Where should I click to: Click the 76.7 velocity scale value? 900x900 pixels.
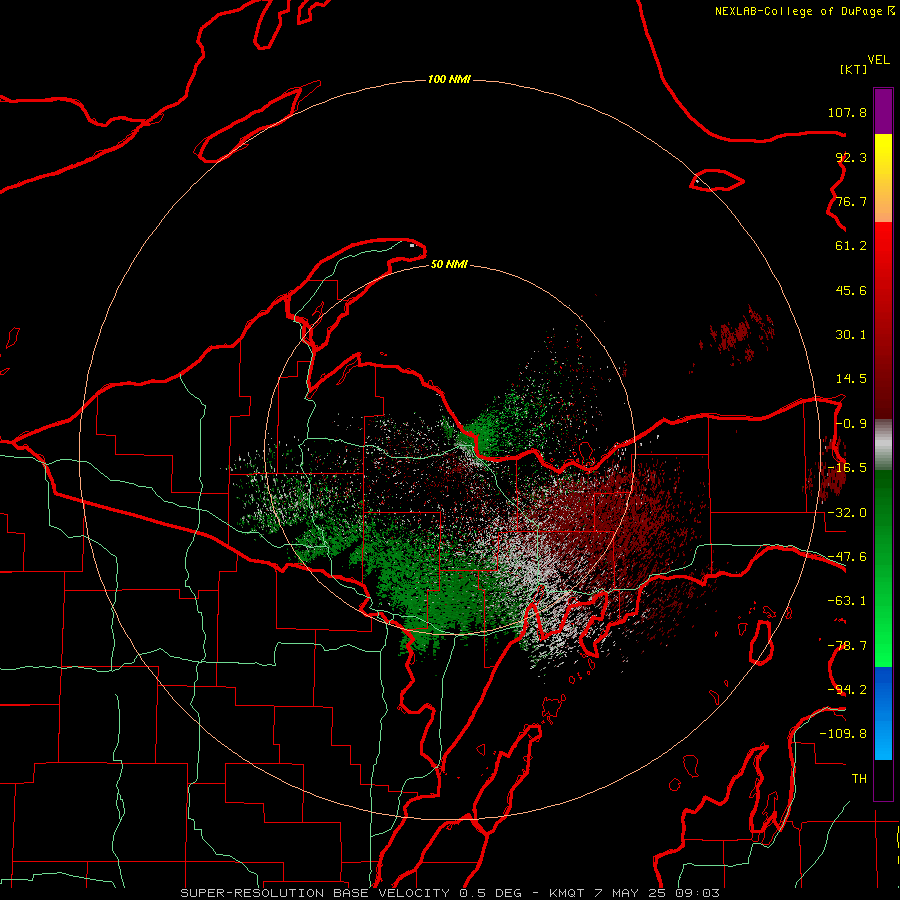(x=851, y=201)
